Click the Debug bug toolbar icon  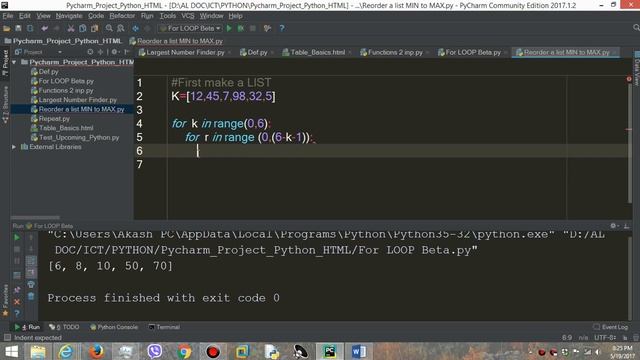241,28
